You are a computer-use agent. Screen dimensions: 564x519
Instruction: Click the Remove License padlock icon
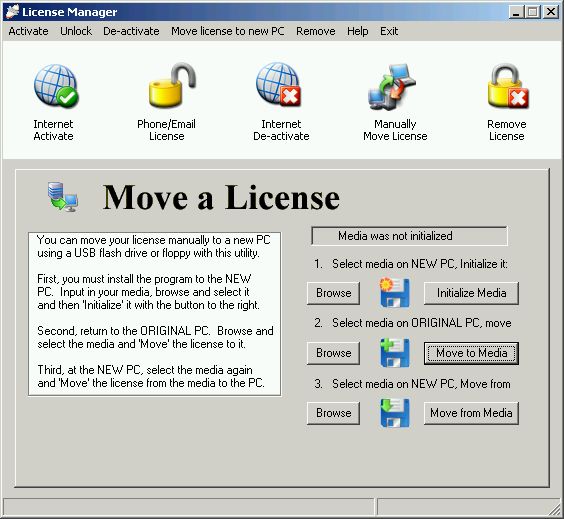pos(508,86)
